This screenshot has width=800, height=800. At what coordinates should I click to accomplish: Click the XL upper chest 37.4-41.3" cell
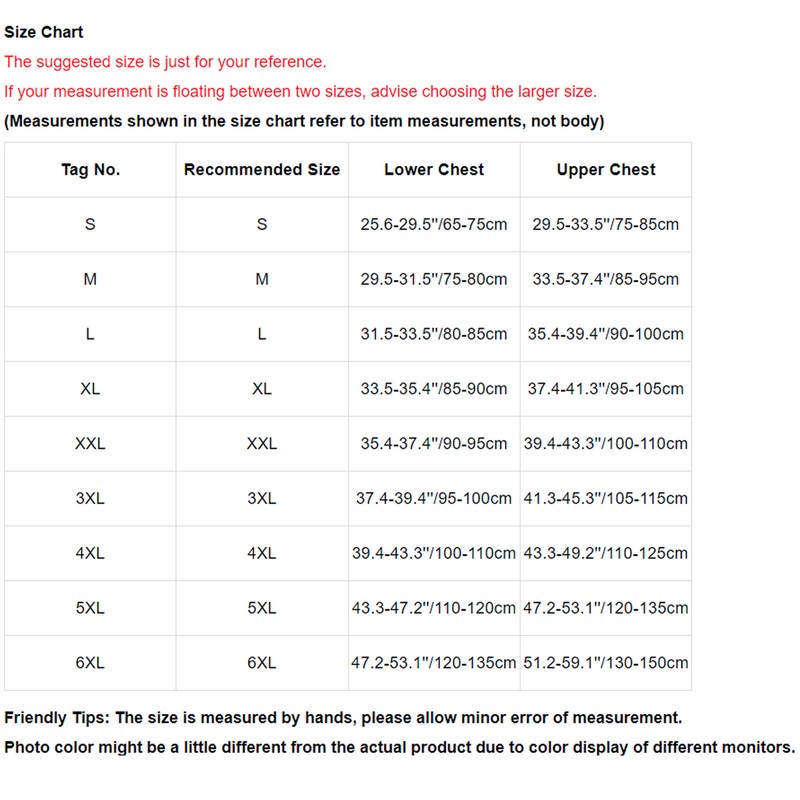tap(606, 389)
